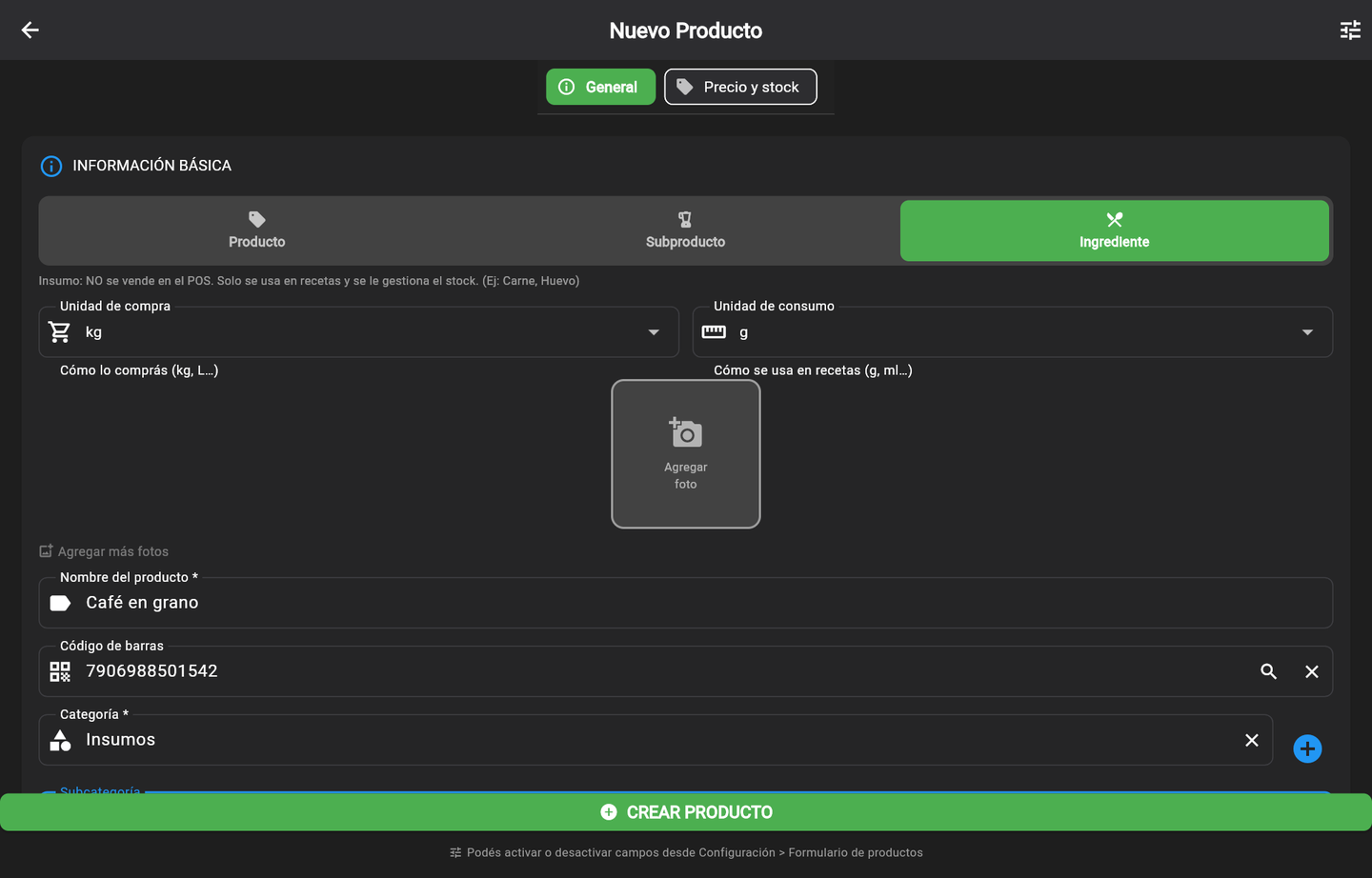Switch to the General tab
The image size is (1372, 878).
(x=600, y=87)
